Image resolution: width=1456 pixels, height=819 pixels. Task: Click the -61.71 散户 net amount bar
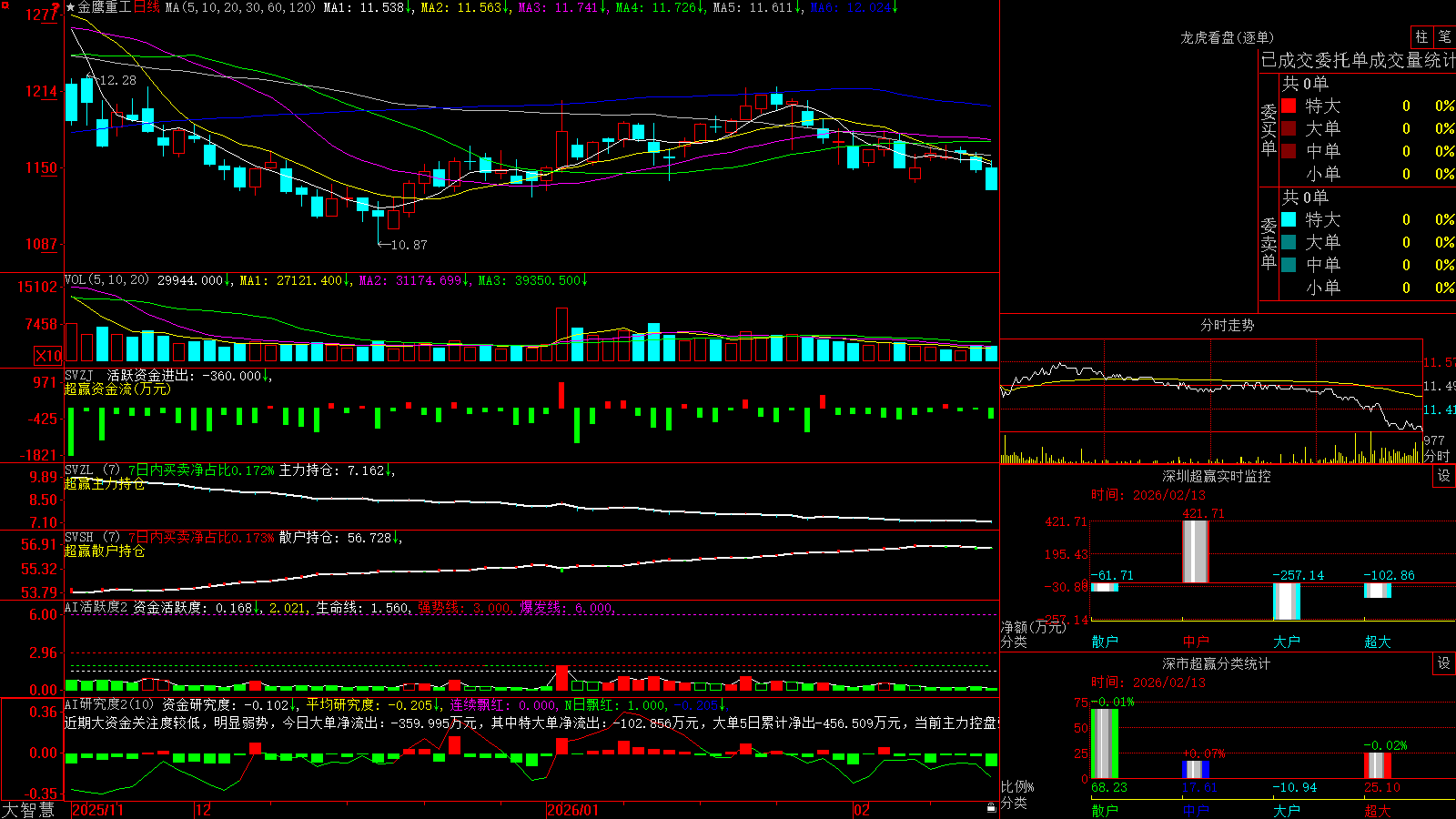1104,587
